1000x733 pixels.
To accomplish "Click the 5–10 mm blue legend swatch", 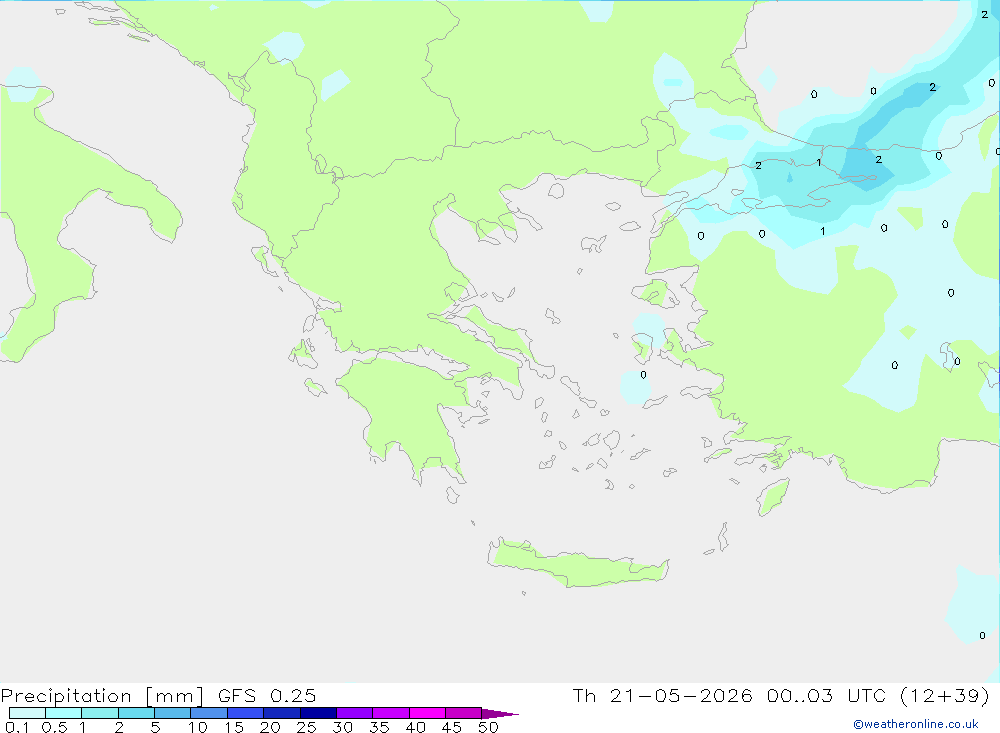I will click(x=173, y=713).
